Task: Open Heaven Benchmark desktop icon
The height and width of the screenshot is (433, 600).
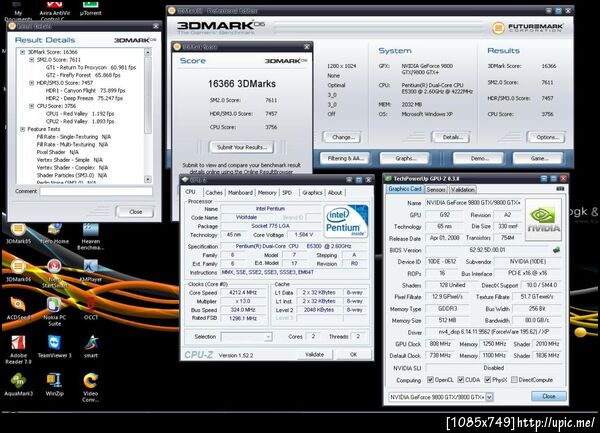Action: coord(91,236)
